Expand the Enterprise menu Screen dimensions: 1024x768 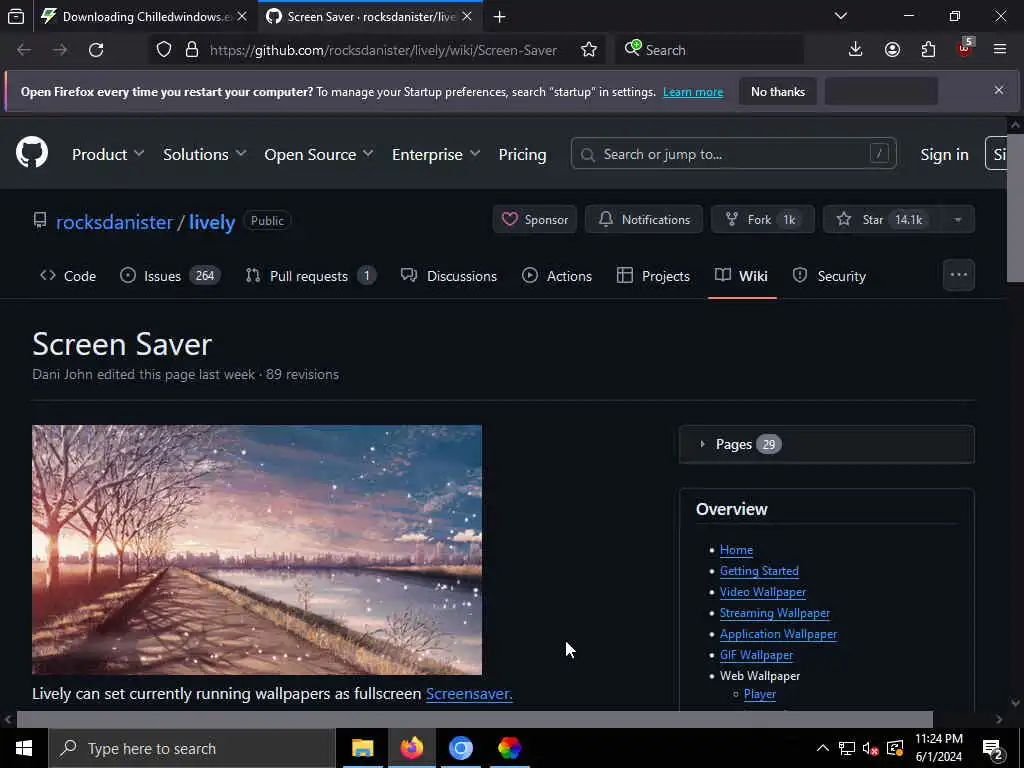[x=436, y=154]
